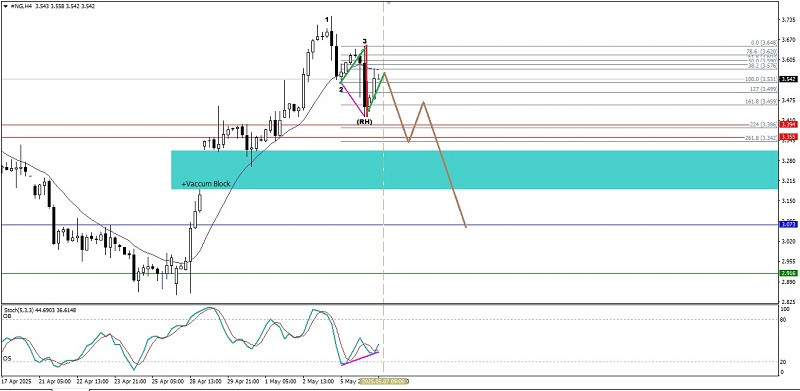Select the highlighted 2025.05.07 09:00 date marker
800x391 pixels.
pyautogui.click(x=383, y=381)
